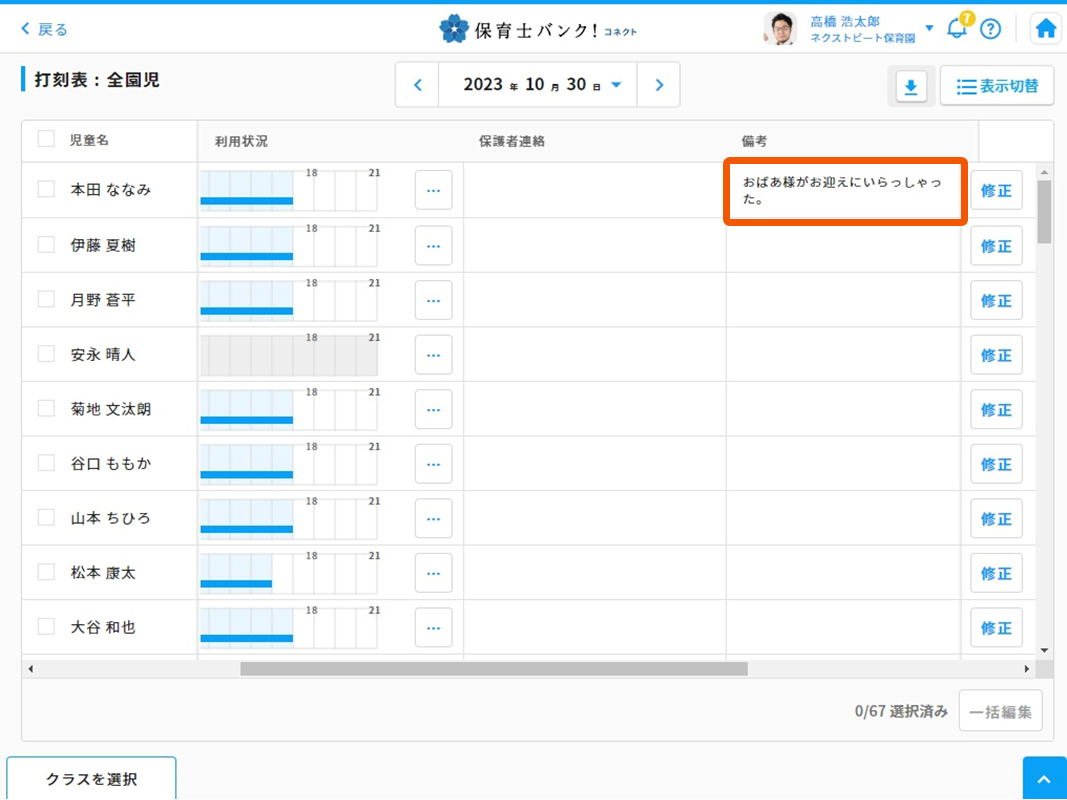The width and height of the screenshot is (1067, 800).
Task: Click the クラスを選択 button
Action: click(91, 779)
